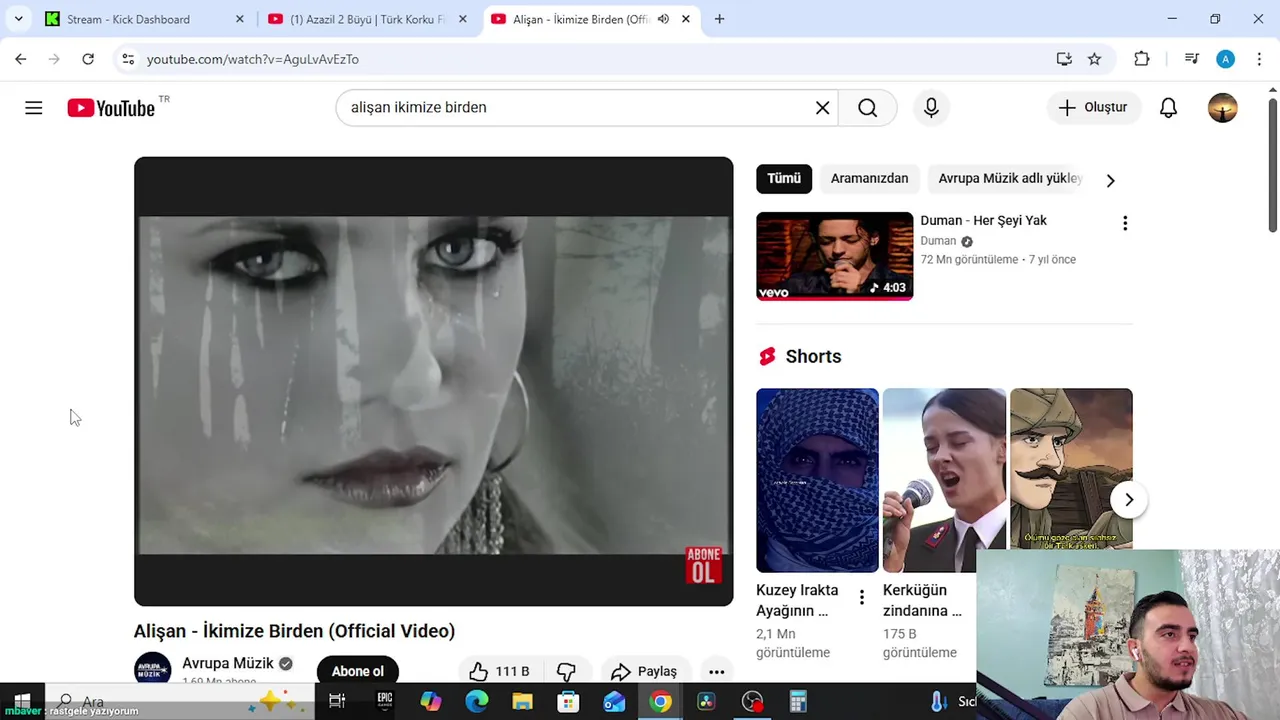Go to the YouTube home logo

coord(111,108)
